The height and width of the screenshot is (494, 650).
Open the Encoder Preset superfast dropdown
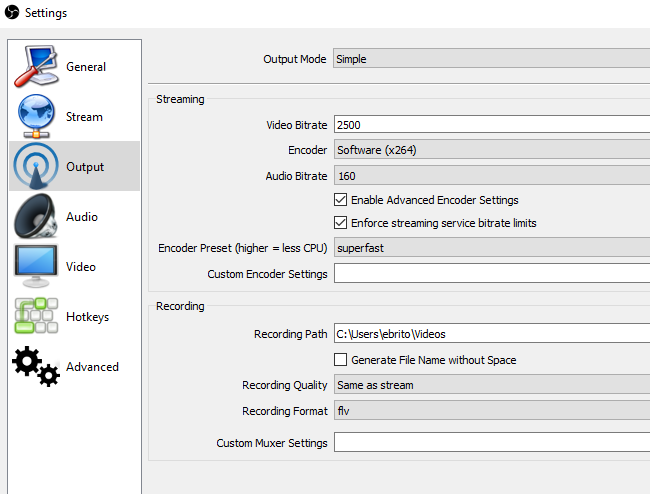tap(490, 247)
